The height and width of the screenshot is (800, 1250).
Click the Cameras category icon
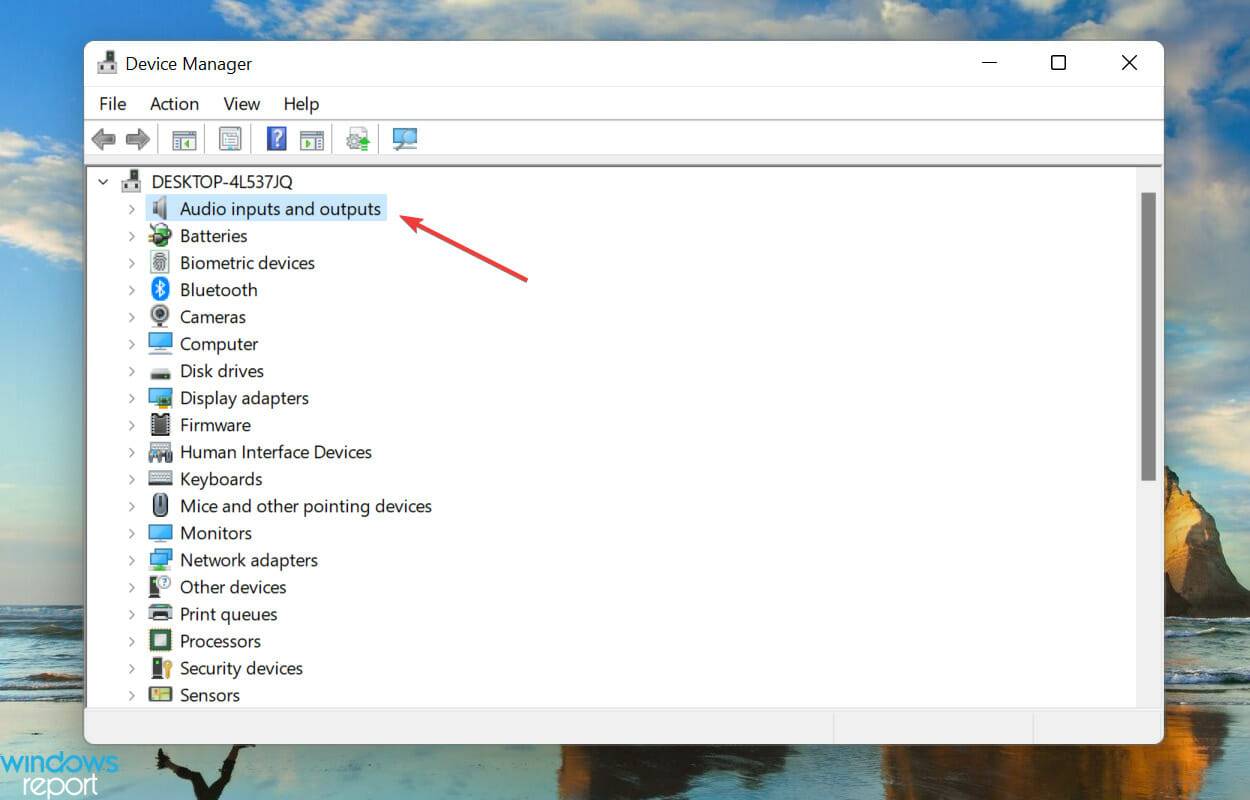pos(160,316)
